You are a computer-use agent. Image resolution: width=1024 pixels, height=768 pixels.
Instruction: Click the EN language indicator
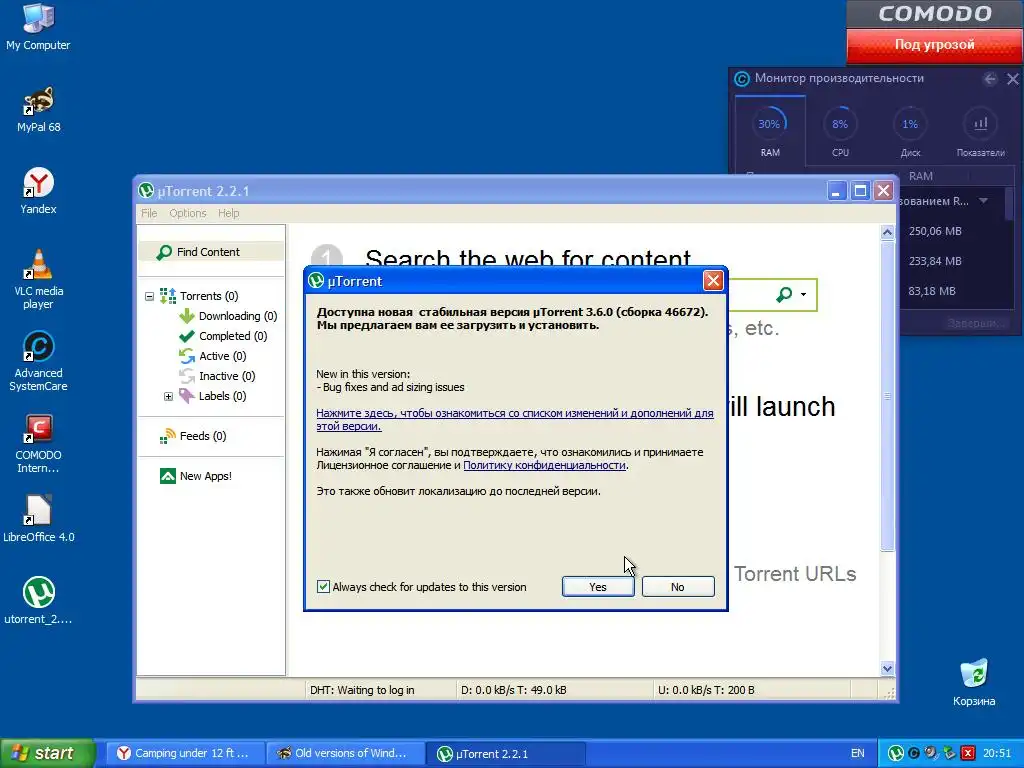(x=857, y=753)
